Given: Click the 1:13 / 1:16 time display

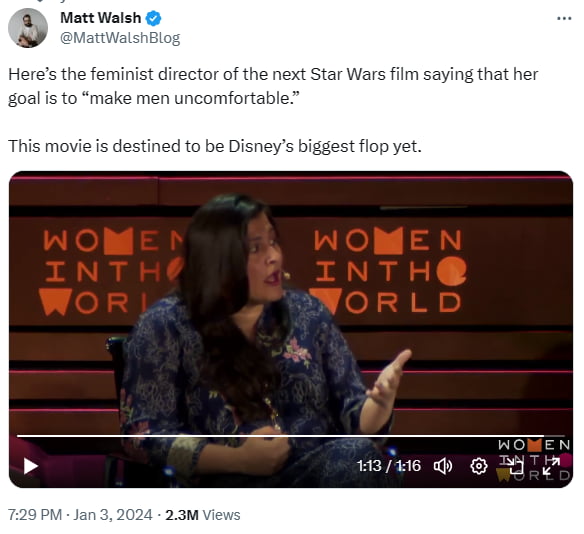Looking at the screenshot, I should 389,466.
